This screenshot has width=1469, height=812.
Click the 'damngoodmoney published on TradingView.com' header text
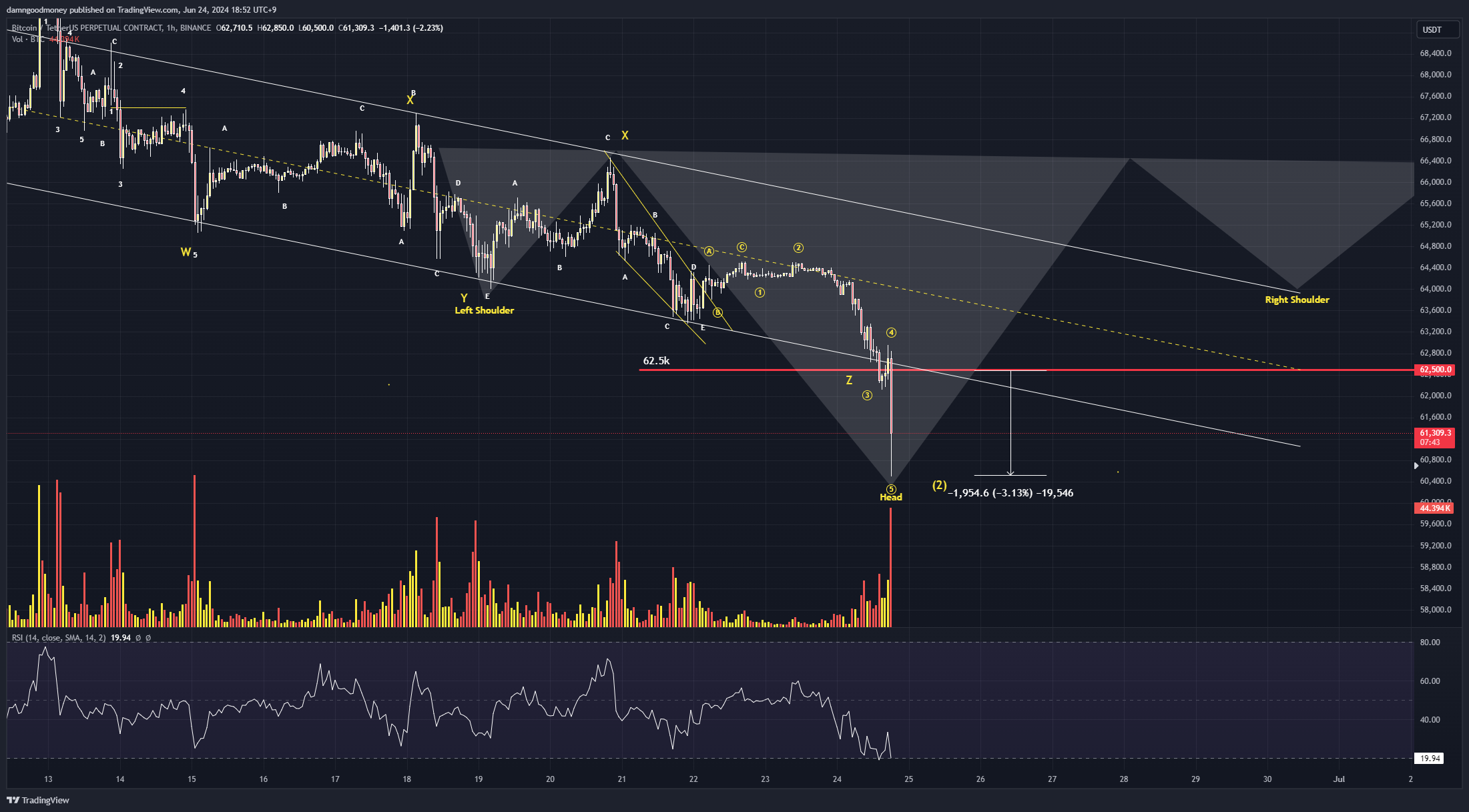pyautogui.click(x=92, y=10)
